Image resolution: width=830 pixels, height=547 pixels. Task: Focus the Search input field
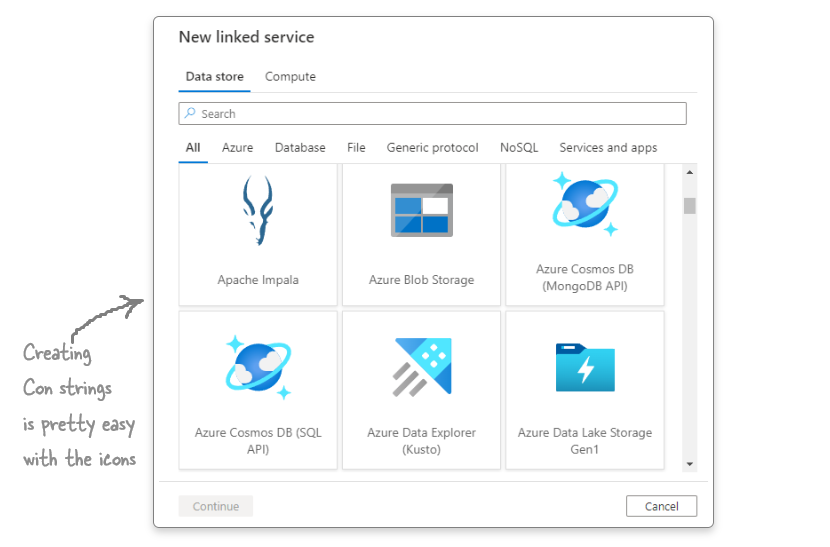click(x=432, y=114)
